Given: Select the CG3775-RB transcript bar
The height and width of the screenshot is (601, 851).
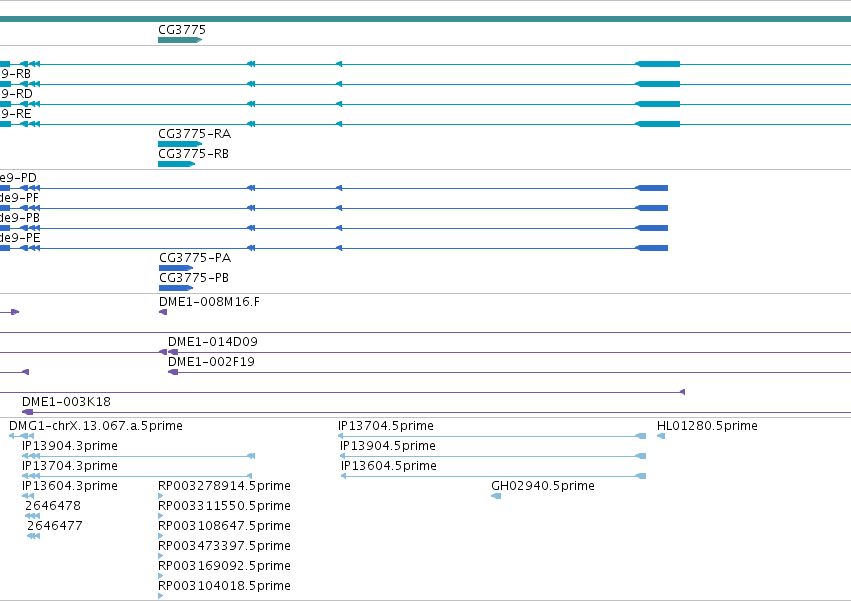Looking at the screenshot, I should click(176, 164).
